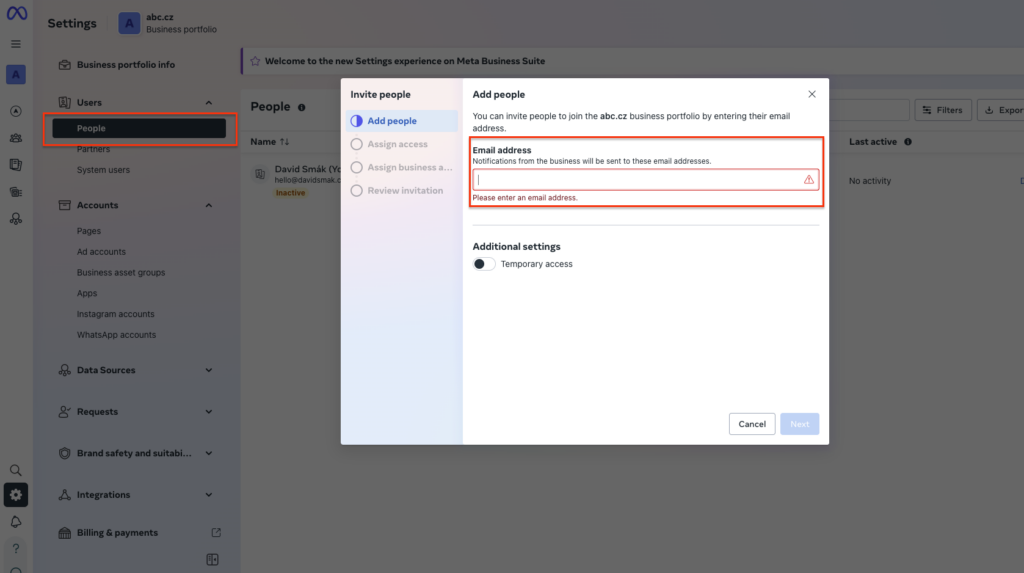Viewport: 1024px width, 573px height.
Task: Click the Requests person icon
Action: pyautogui.click(x=64, y=412)
